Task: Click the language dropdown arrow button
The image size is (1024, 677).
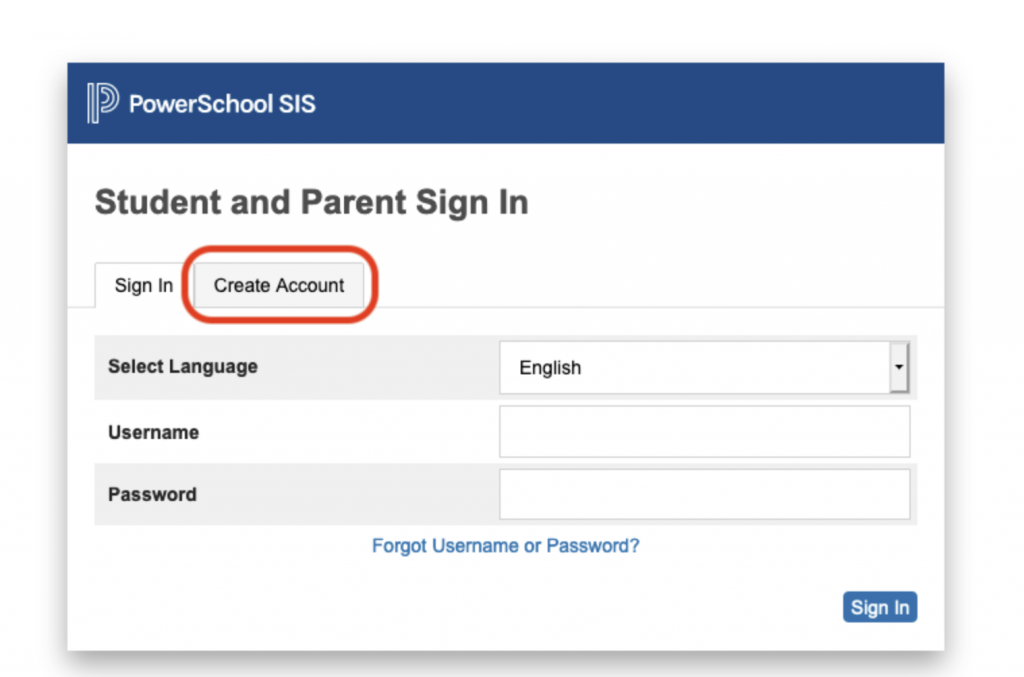Action: tap(899, 367)
